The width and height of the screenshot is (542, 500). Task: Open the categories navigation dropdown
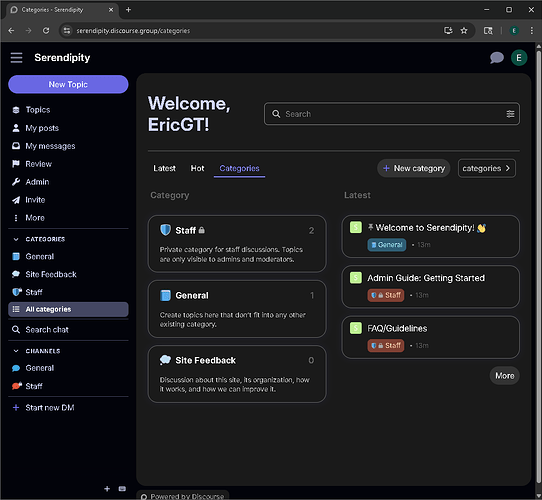pyautogui.click(x=486, y=168)
